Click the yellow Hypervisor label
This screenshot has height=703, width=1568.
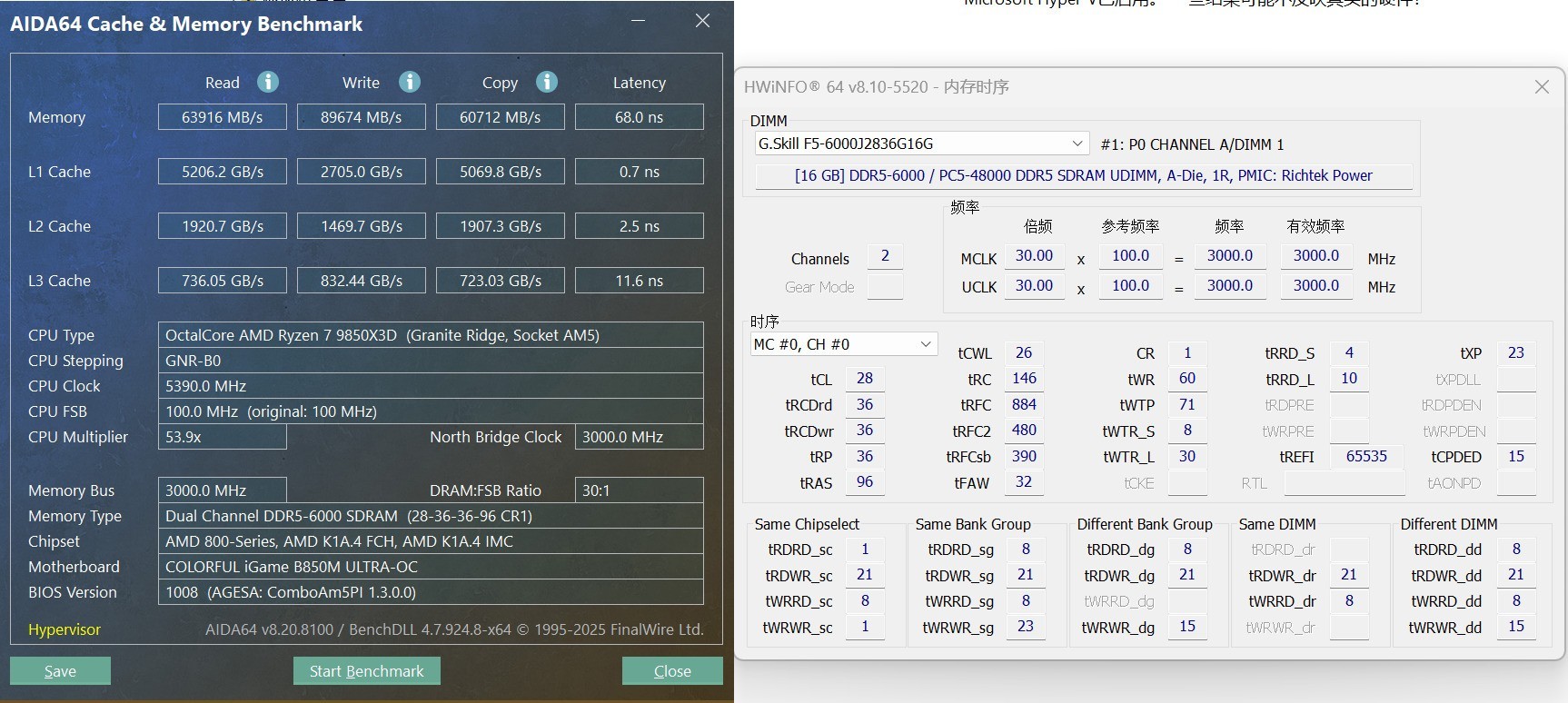click(x=65, y=629)
